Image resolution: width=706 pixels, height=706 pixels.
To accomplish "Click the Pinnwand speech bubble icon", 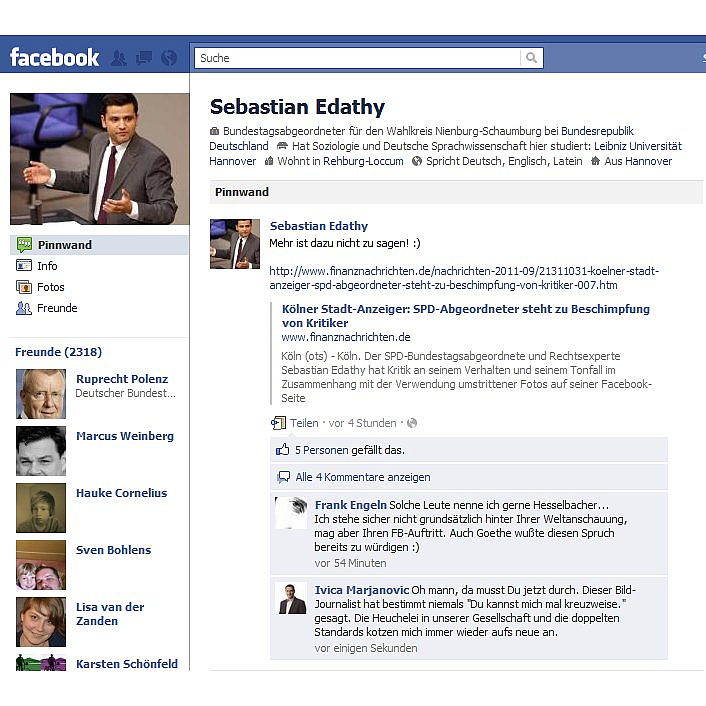I will pyautogui.click(x=24, y=245).
